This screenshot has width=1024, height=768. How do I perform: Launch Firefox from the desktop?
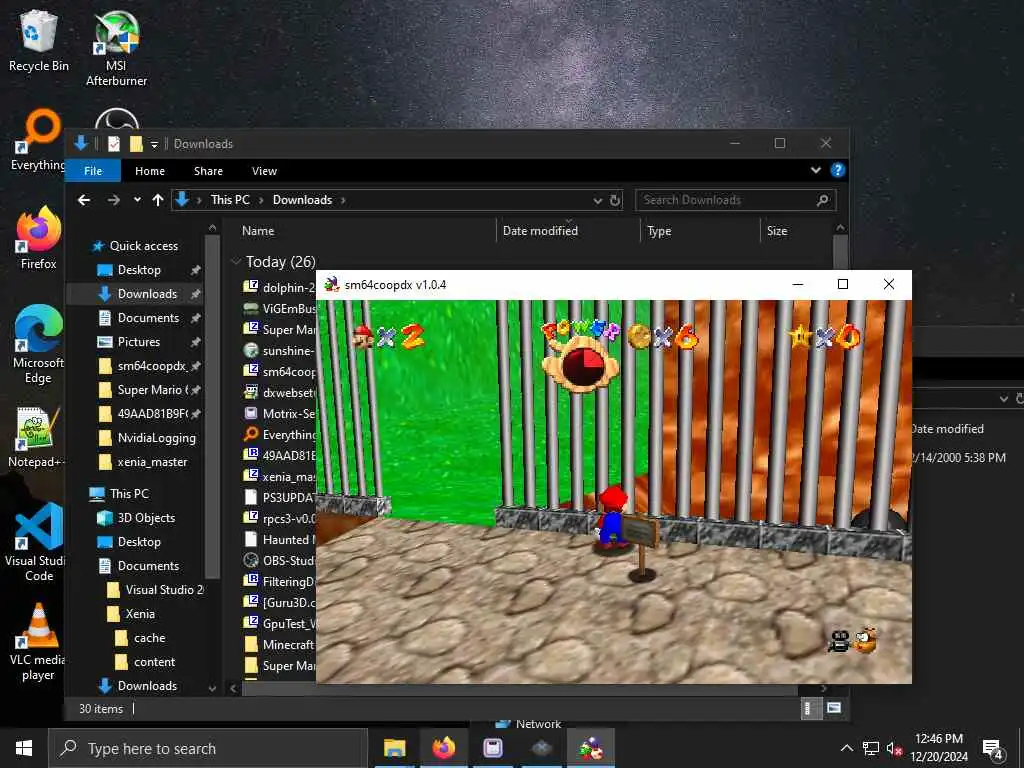pyautogui.click(x=39, y=238)
